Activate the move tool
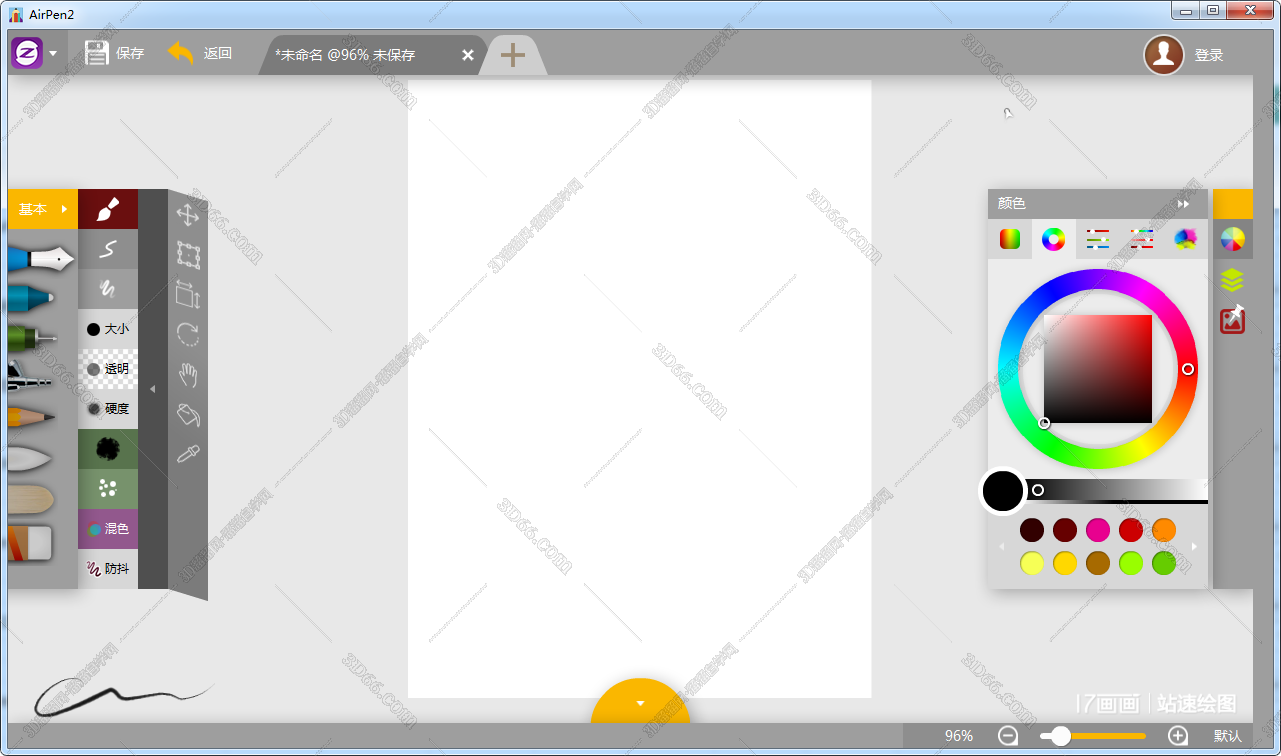 [187, 214]
